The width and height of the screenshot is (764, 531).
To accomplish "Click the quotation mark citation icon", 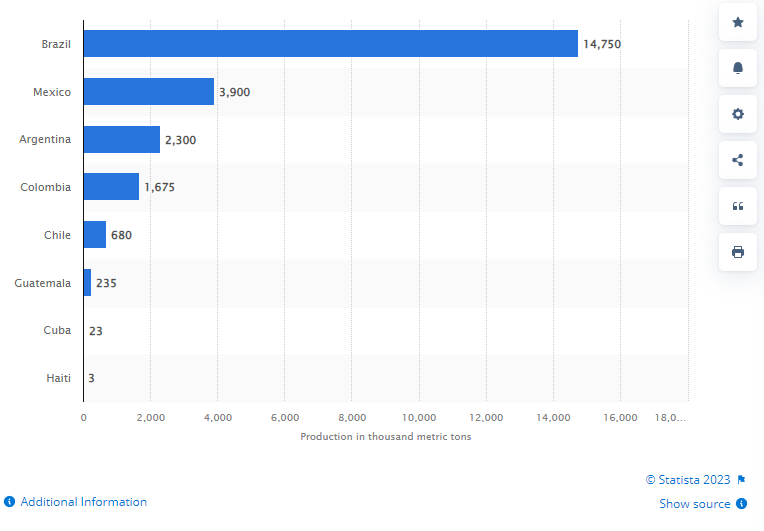I will click(x=738, y=206).
